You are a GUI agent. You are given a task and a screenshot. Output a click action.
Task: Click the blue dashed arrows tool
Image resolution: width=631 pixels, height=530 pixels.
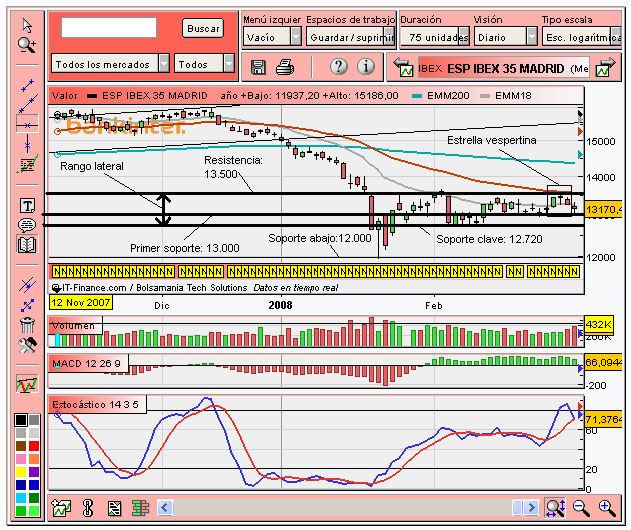coord(27,305)
